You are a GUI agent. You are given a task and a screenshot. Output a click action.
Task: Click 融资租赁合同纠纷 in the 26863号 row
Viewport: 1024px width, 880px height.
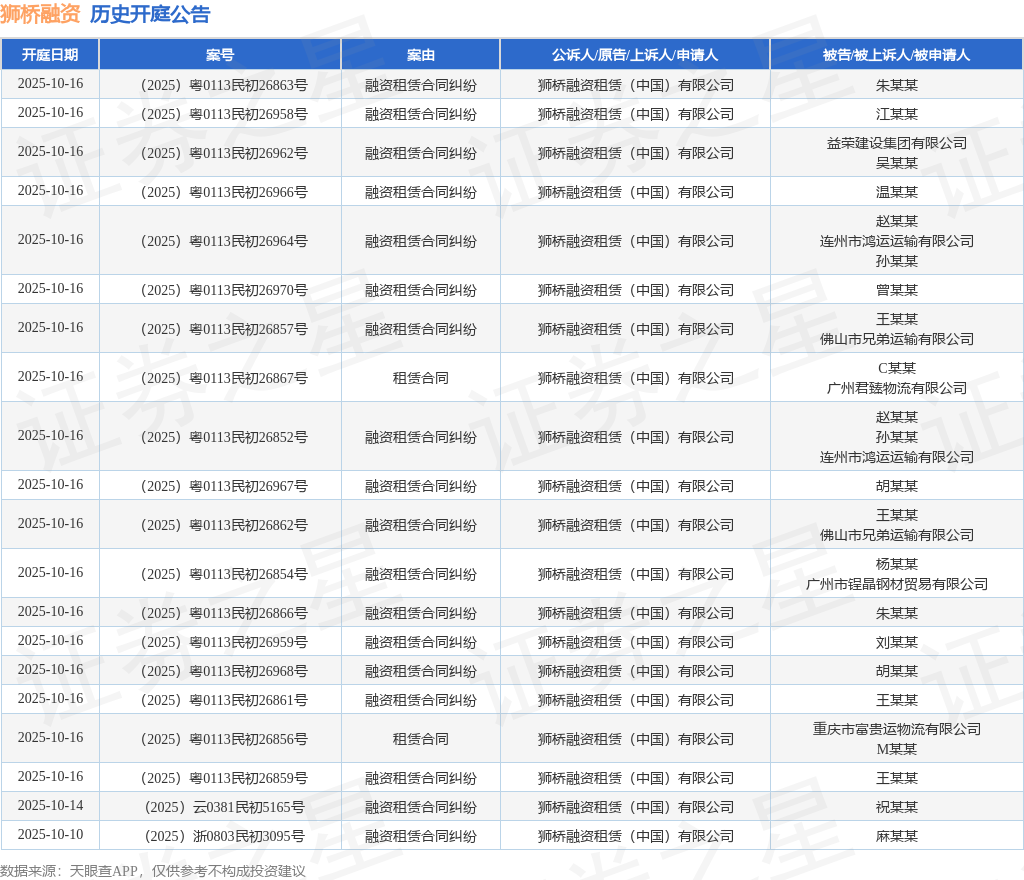point(421,86)
